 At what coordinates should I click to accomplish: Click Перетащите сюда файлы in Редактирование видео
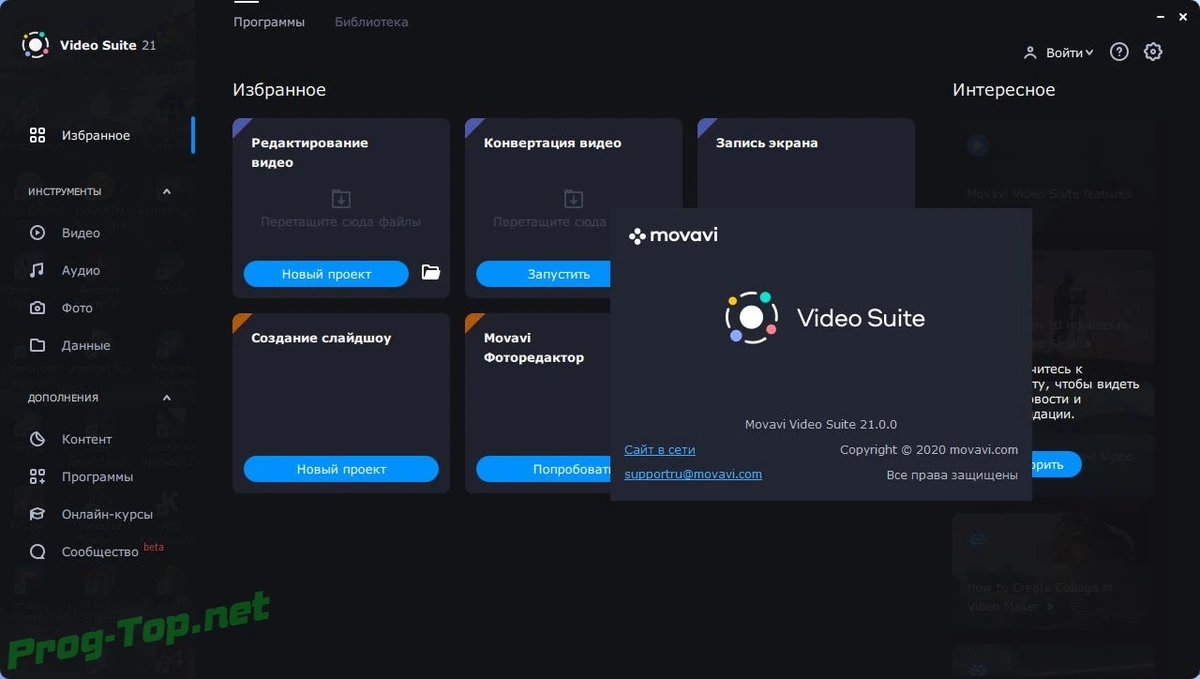(x=341, y=222)
